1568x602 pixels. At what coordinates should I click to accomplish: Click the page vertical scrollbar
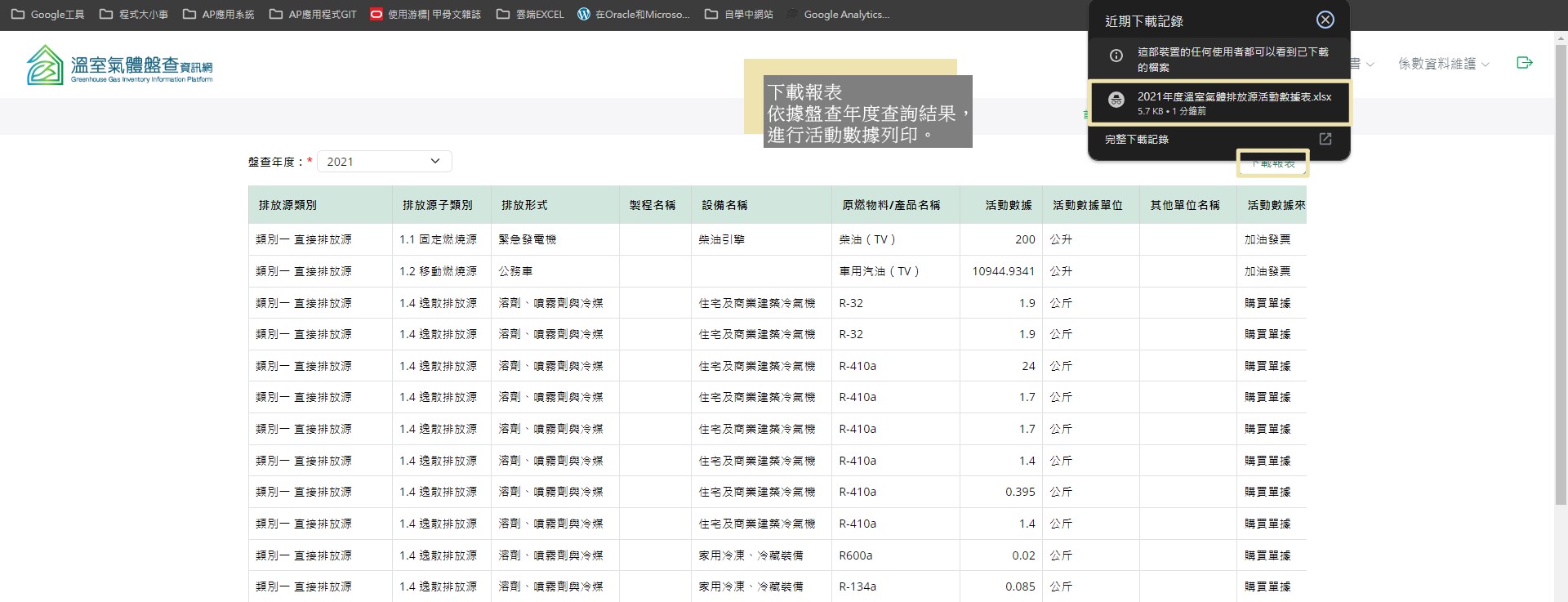click(x=1561, y=286)
